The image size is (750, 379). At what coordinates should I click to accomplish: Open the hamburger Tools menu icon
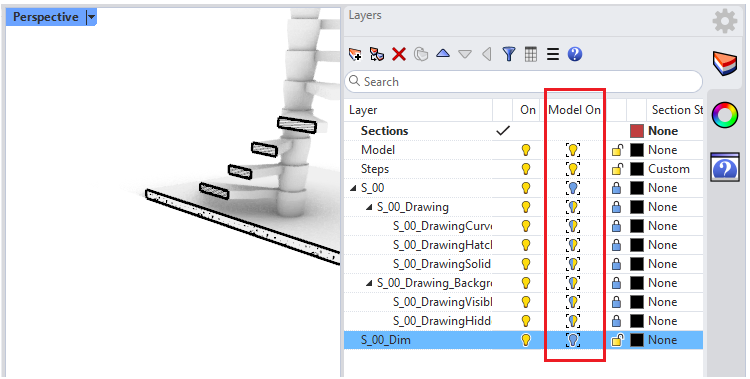click(553, 54)
